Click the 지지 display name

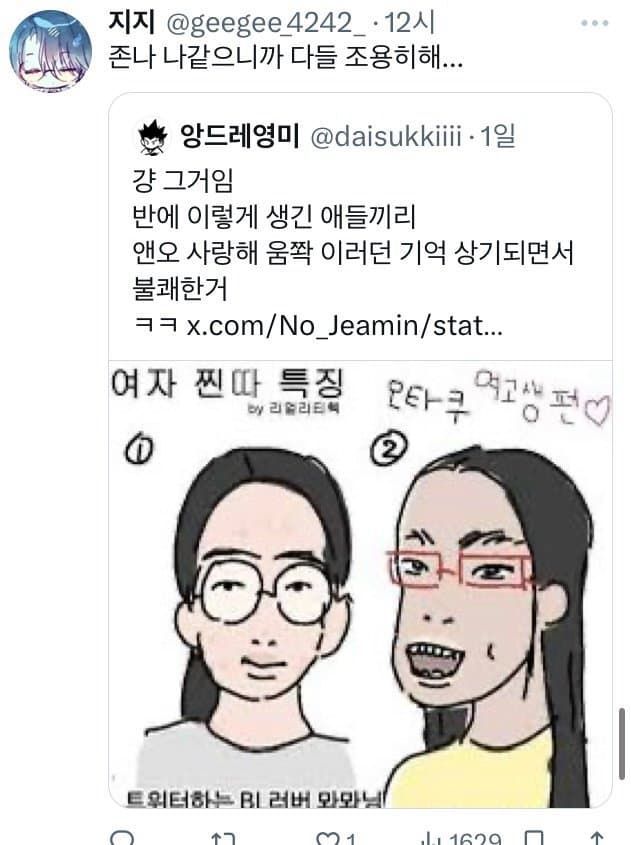tap(132, 23)
